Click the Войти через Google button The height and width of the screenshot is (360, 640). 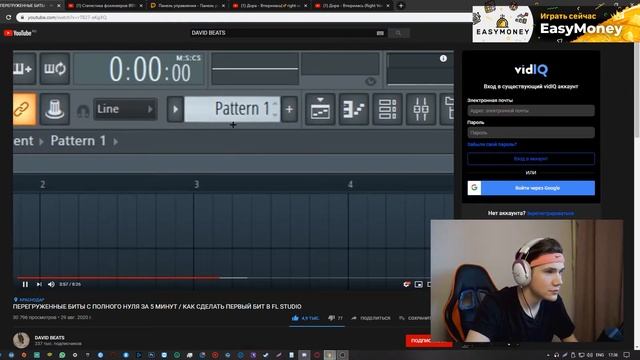pos(531,188)
